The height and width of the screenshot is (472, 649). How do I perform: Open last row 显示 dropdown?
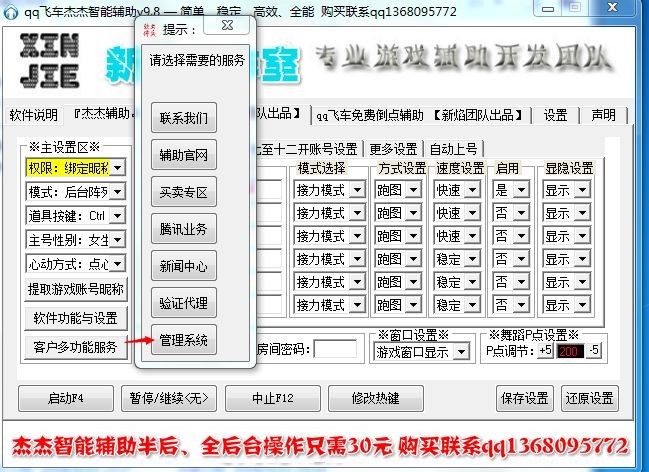(582, 305)
